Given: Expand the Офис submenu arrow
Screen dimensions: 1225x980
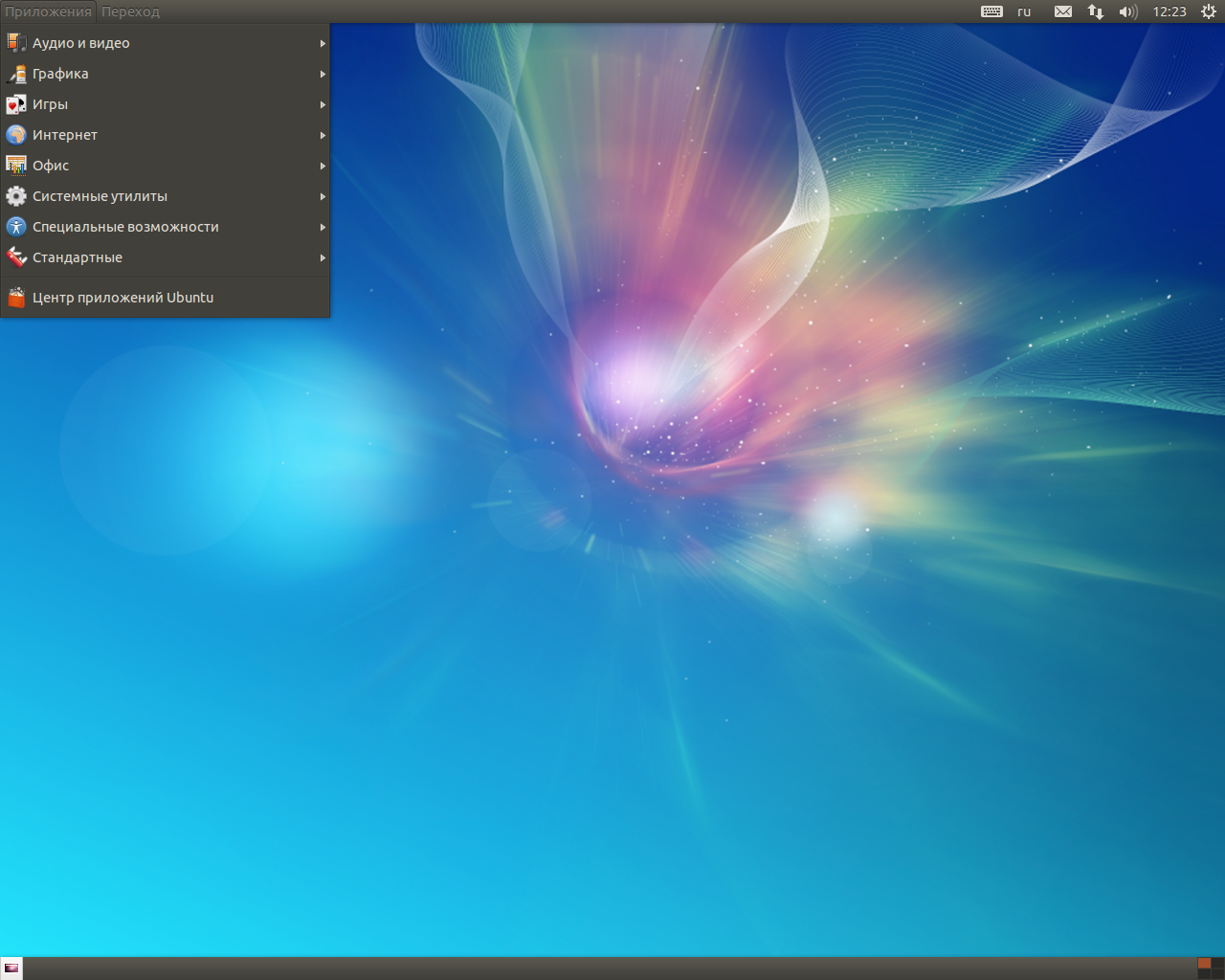Looking at the screenshot, I should click(x=323, y=166).
